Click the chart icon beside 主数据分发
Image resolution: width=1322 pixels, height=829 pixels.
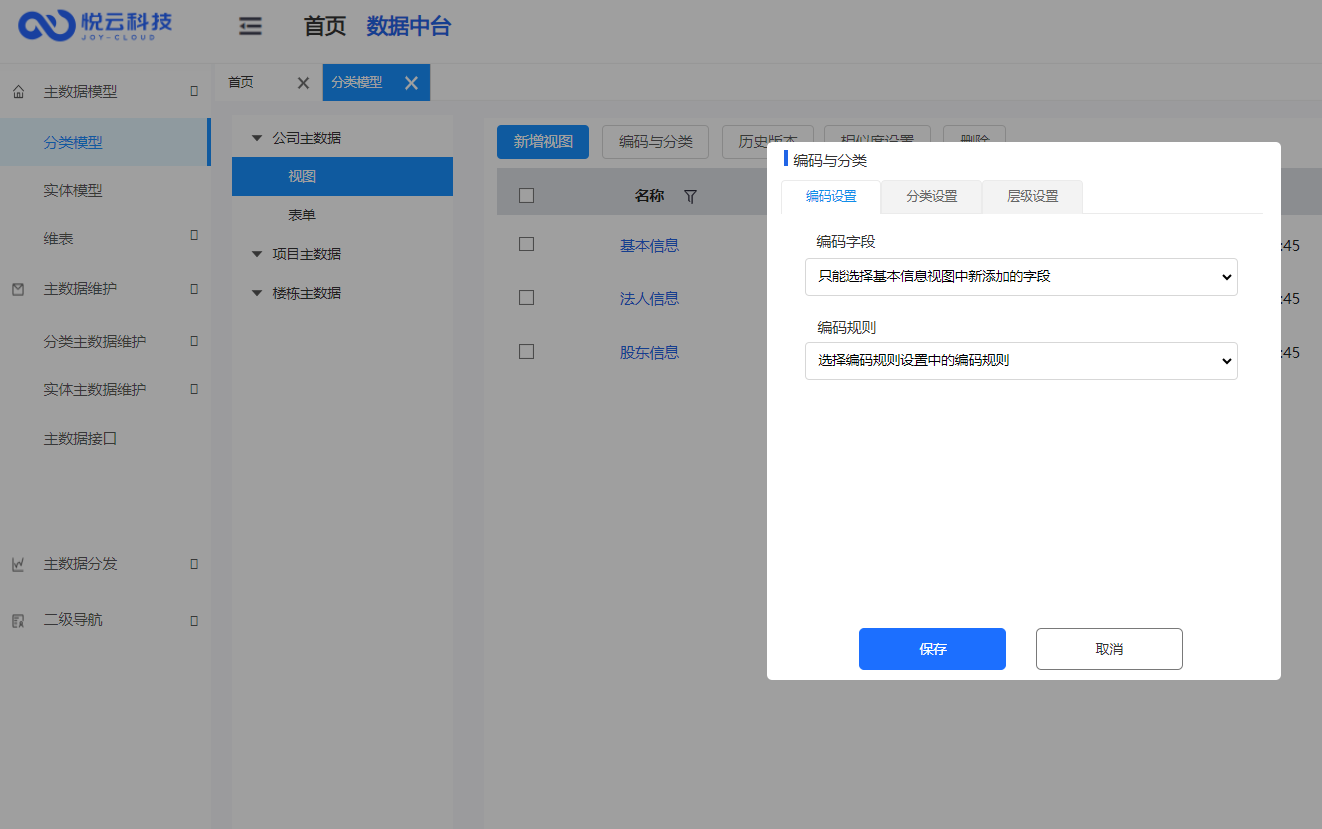18,564
